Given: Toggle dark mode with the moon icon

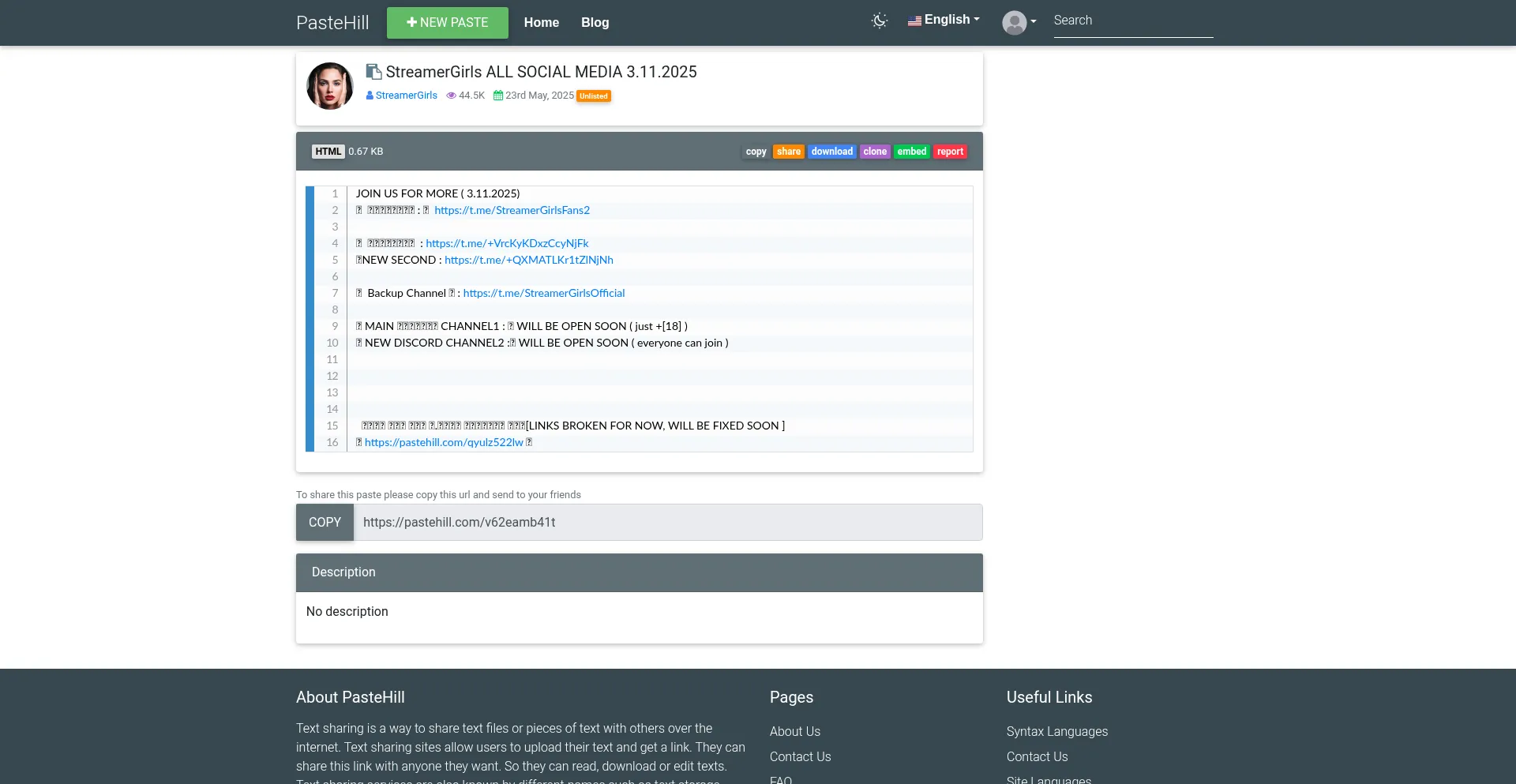Looking at the screenshot, I should click(879, 21).
